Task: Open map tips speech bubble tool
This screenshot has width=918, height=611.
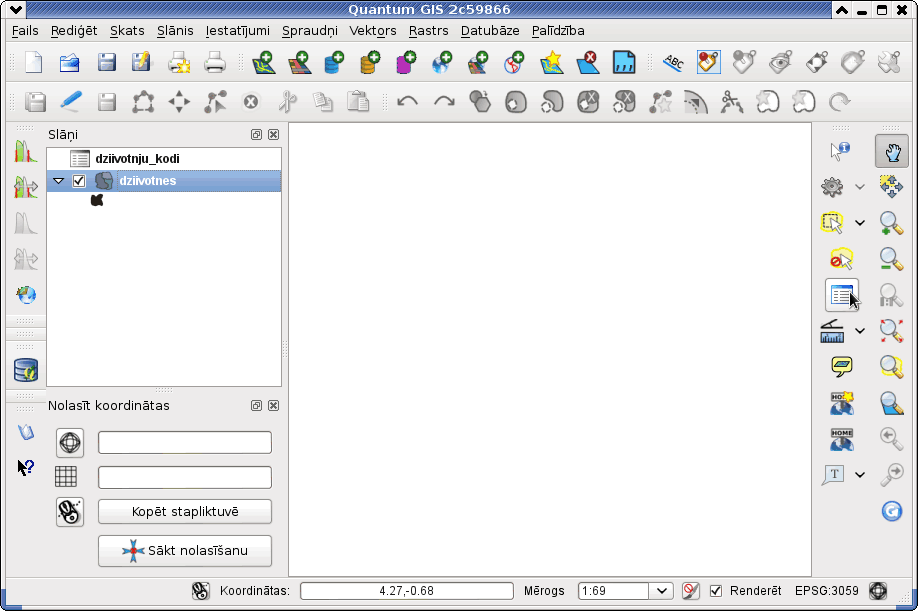Action: click(842, 367)
